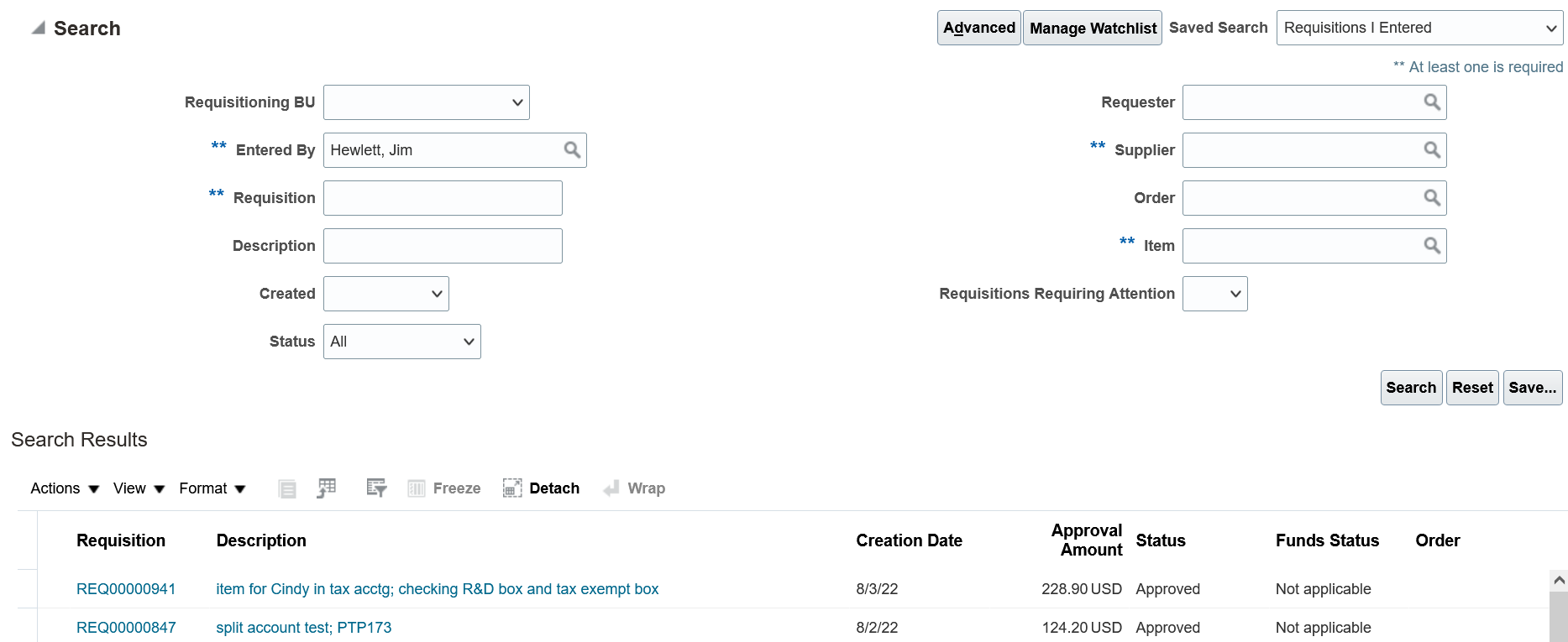The width and height of the screenshot is (1568, 642).
Task: Click Not applicable funds status for REQ00000847
Action: click(1323, 628)
